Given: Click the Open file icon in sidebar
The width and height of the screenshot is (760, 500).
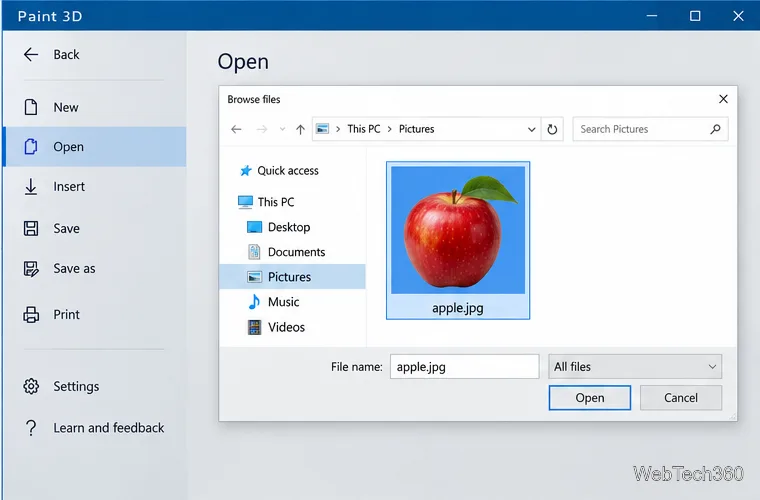Looking at the screenshot, I should click(x=31, y=146).
